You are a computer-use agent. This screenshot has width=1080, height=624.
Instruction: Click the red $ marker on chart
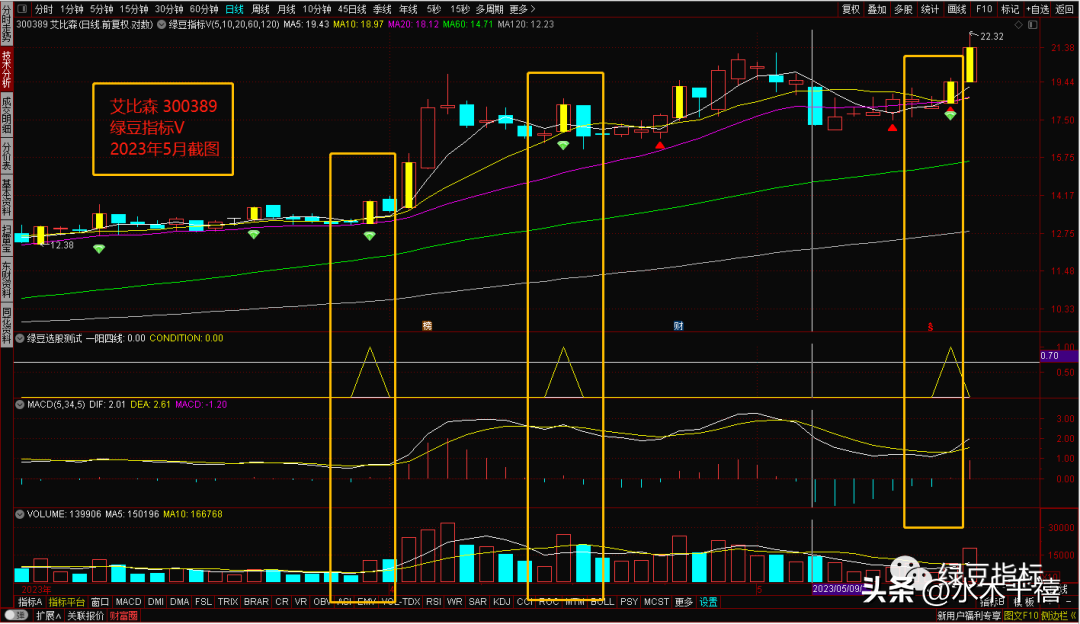pyautogui.click(x=930, y=327)
